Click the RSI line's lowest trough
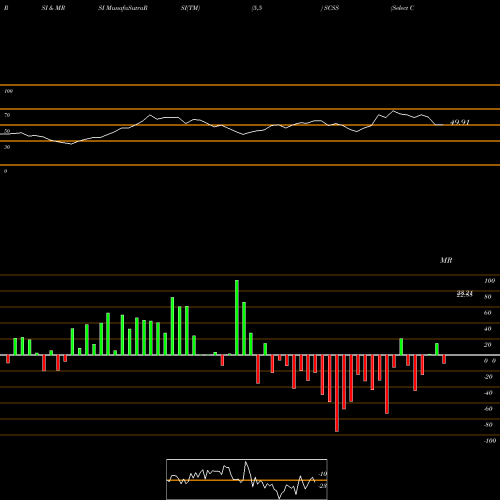The image size is (500, 500). coord(70,144)
